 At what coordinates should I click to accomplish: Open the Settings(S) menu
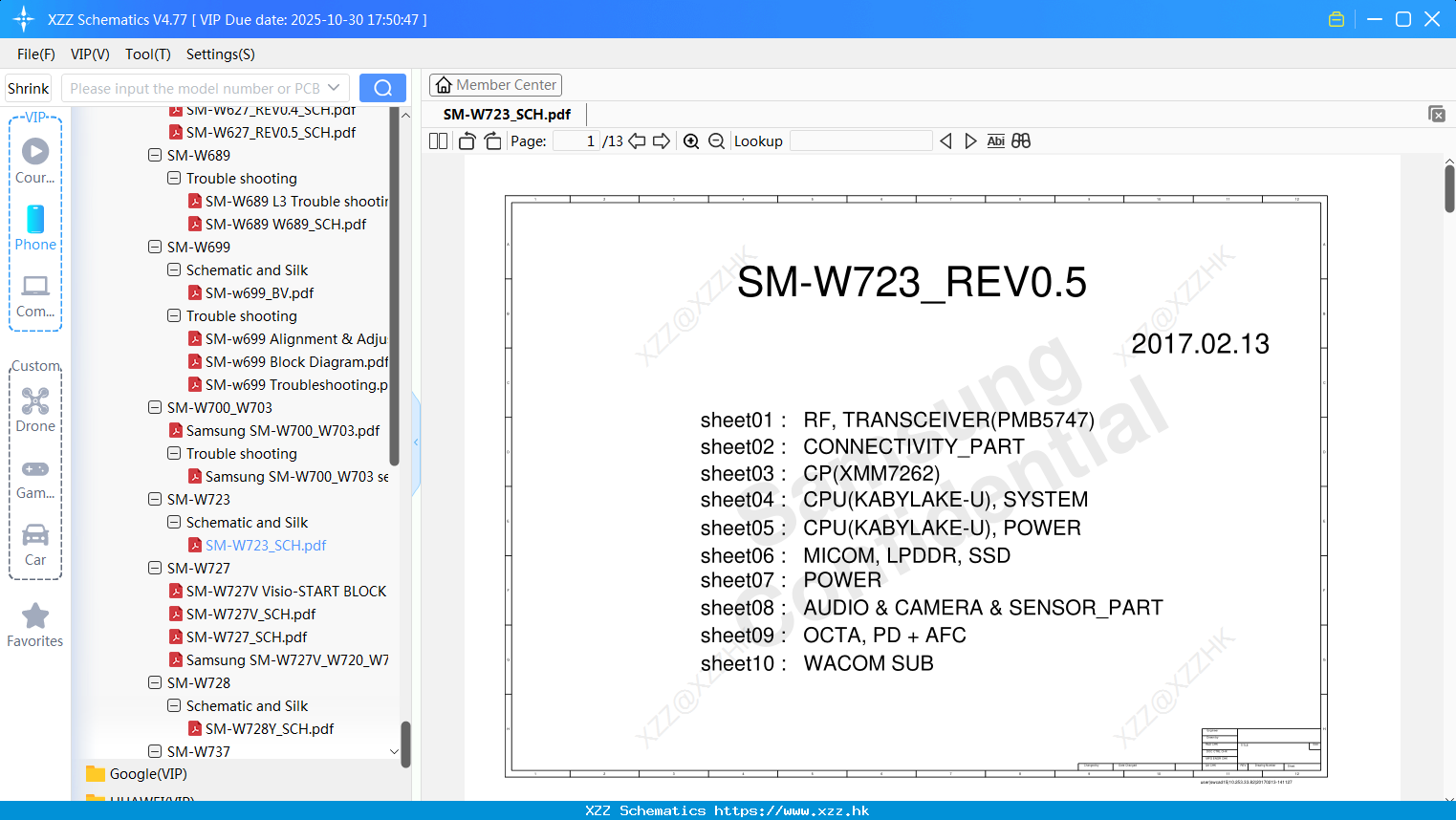(x=221, y=54)
